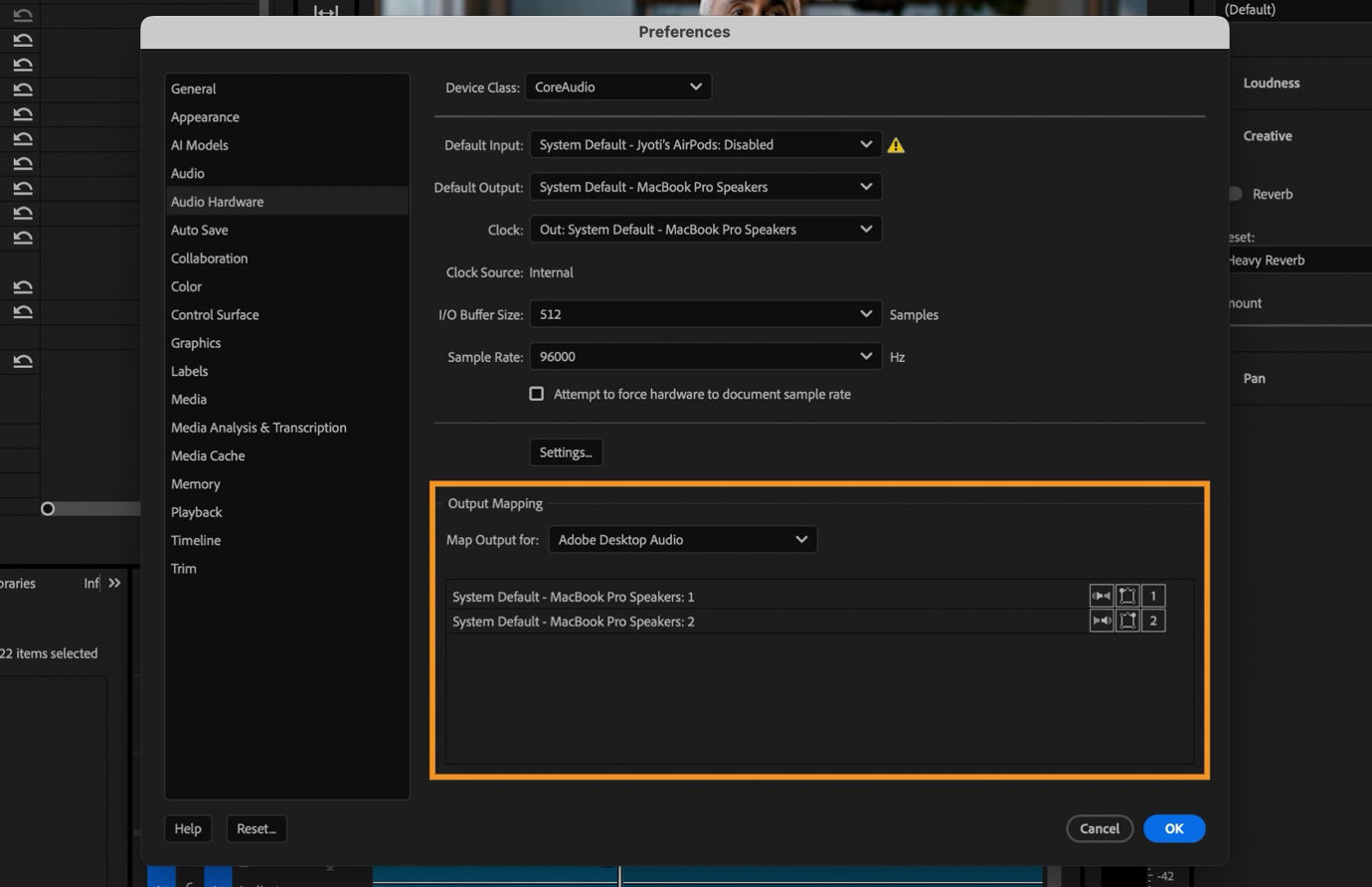Screen dimensions: 1372x887
Task: Open the channel grid mapping icon on Speakers: 1 row
Action: coord(1127,595)
